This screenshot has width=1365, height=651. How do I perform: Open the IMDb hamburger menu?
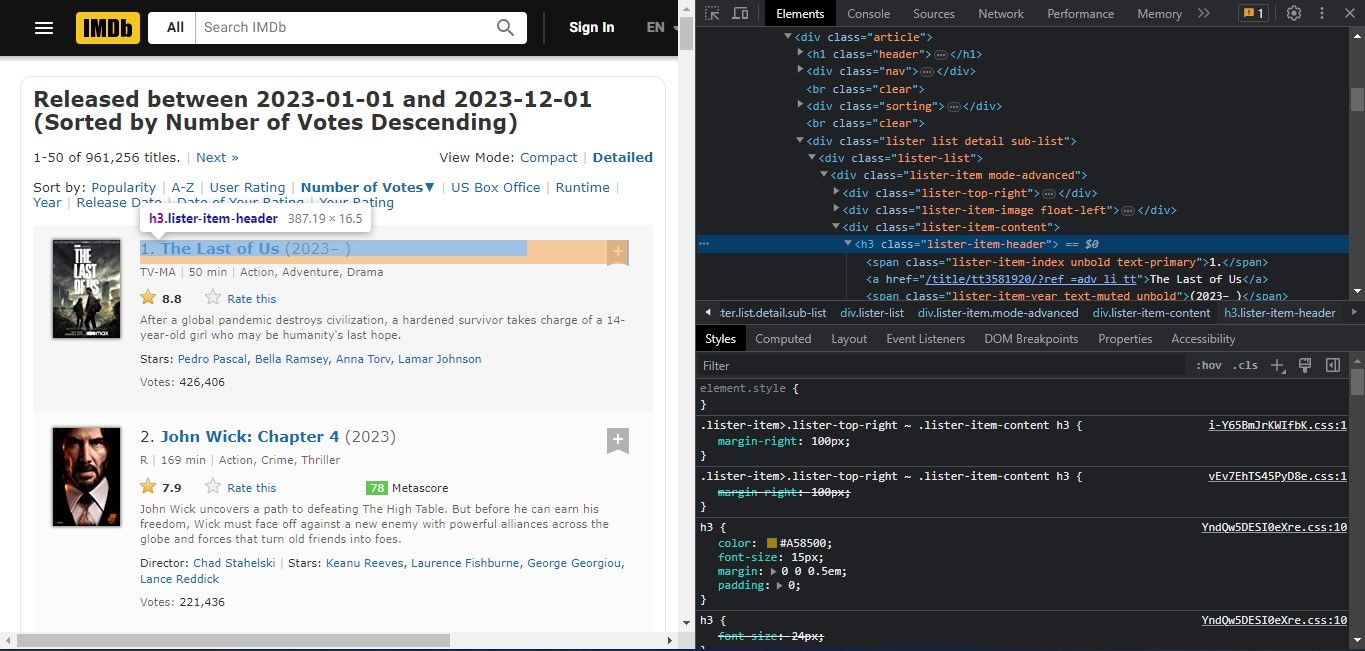(44, 27)
